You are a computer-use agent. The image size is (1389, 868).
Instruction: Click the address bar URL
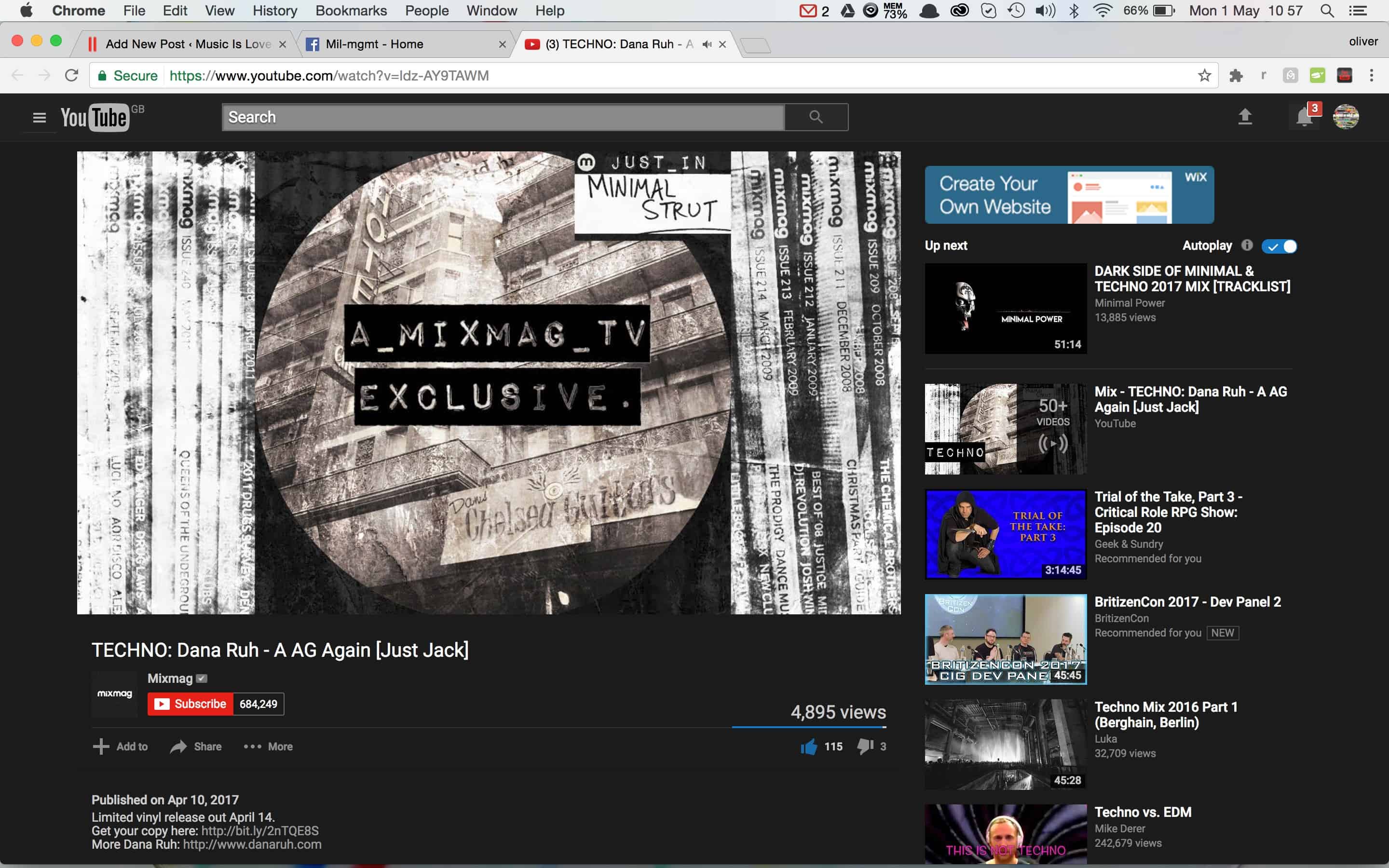point(329,76)
